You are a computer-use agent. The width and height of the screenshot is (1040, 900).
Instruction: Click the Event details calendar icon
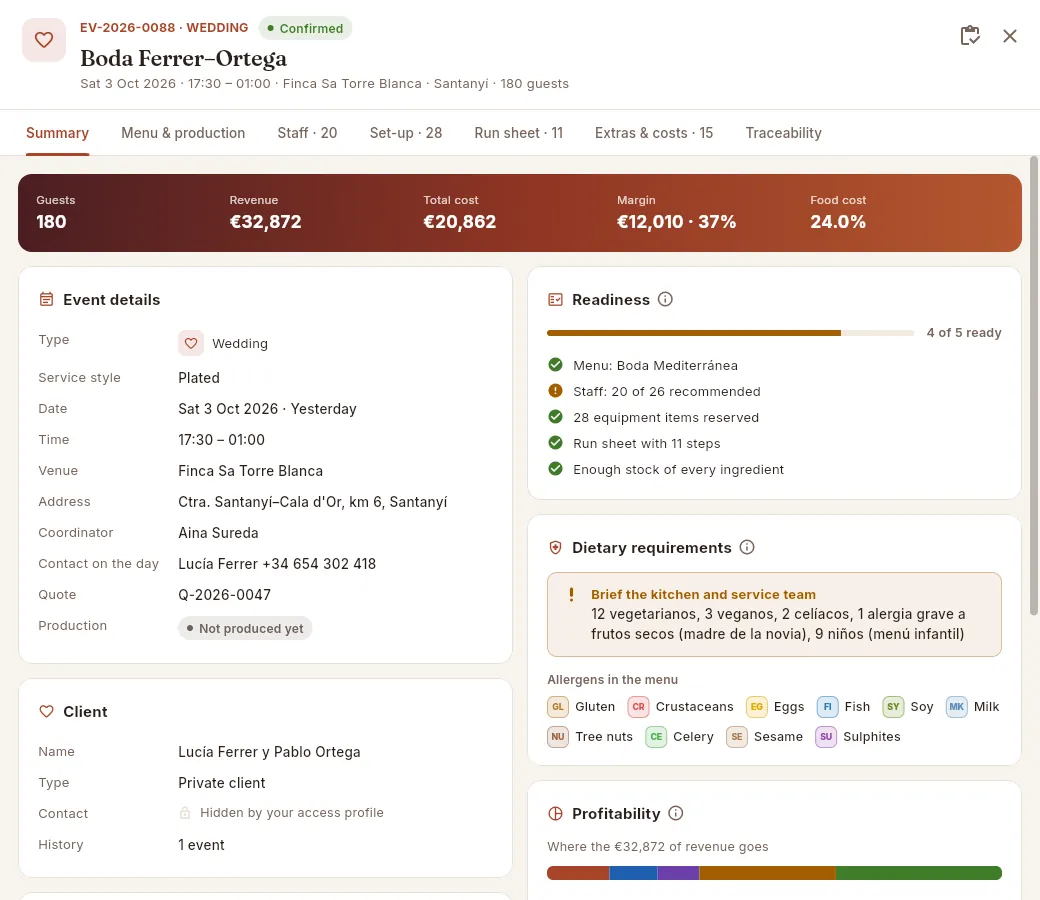point(46,299)
